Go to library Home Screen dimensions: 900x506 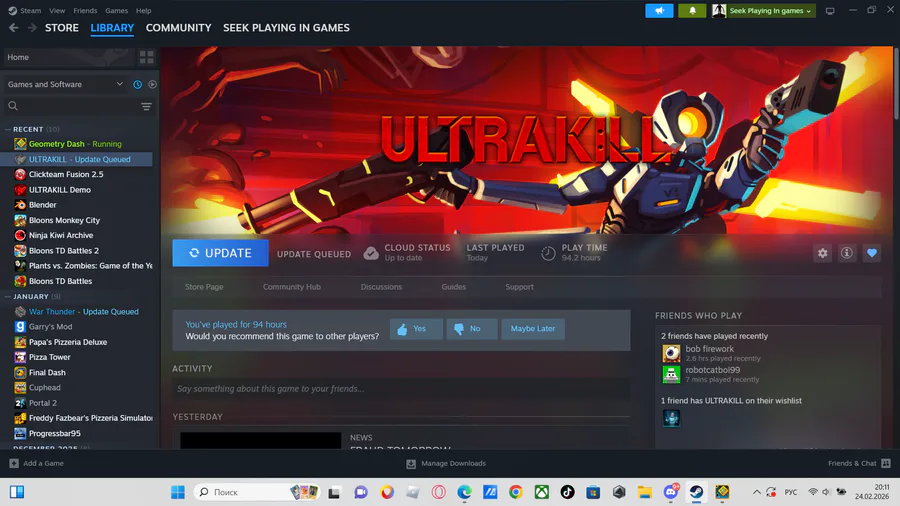(69, 57)
